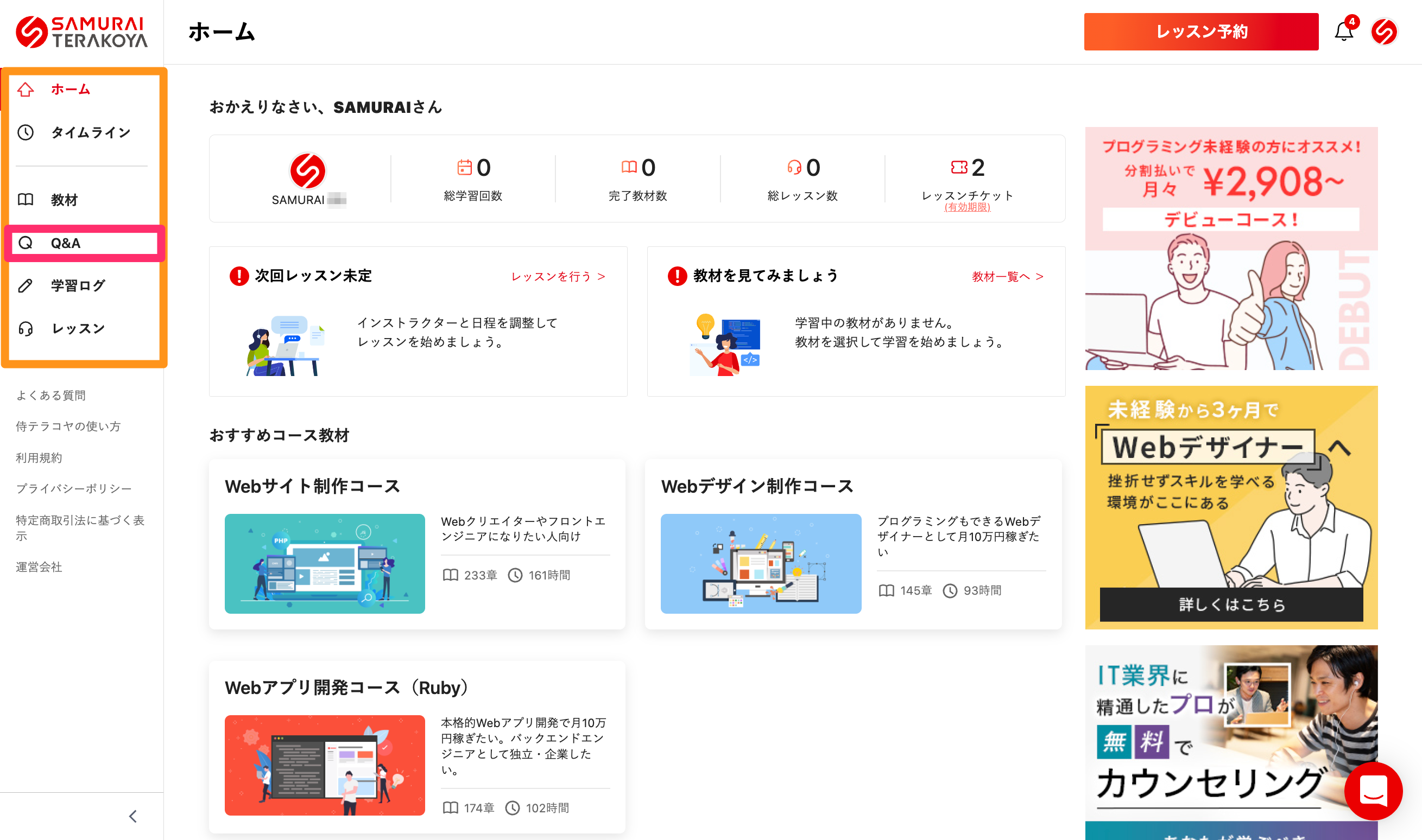Click the SAMURAI TERAKOYA logo
The image size is (1422, 840).
pyautogui.click(x=81, y=31)
